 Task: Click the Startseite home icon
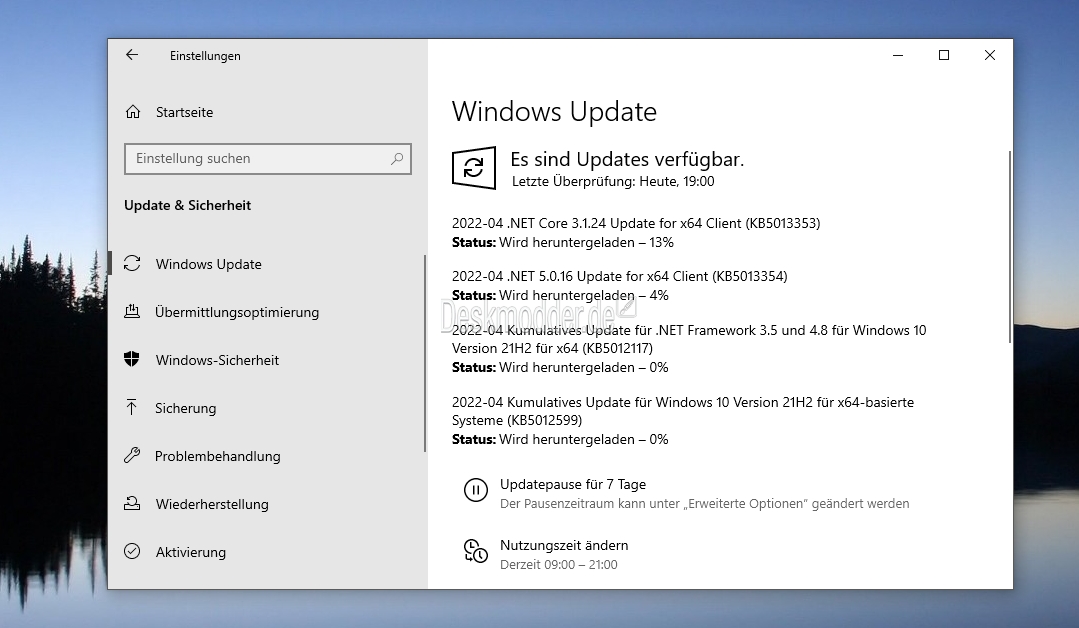pos(132,112)
